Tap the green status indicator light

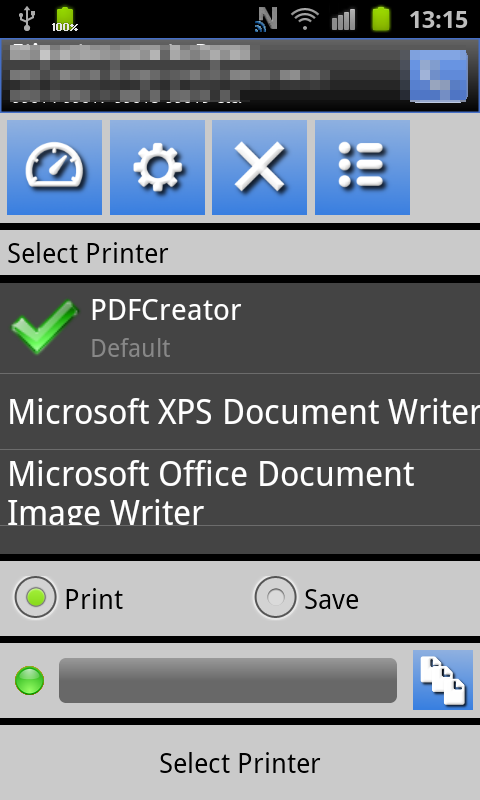pos(30,680)
